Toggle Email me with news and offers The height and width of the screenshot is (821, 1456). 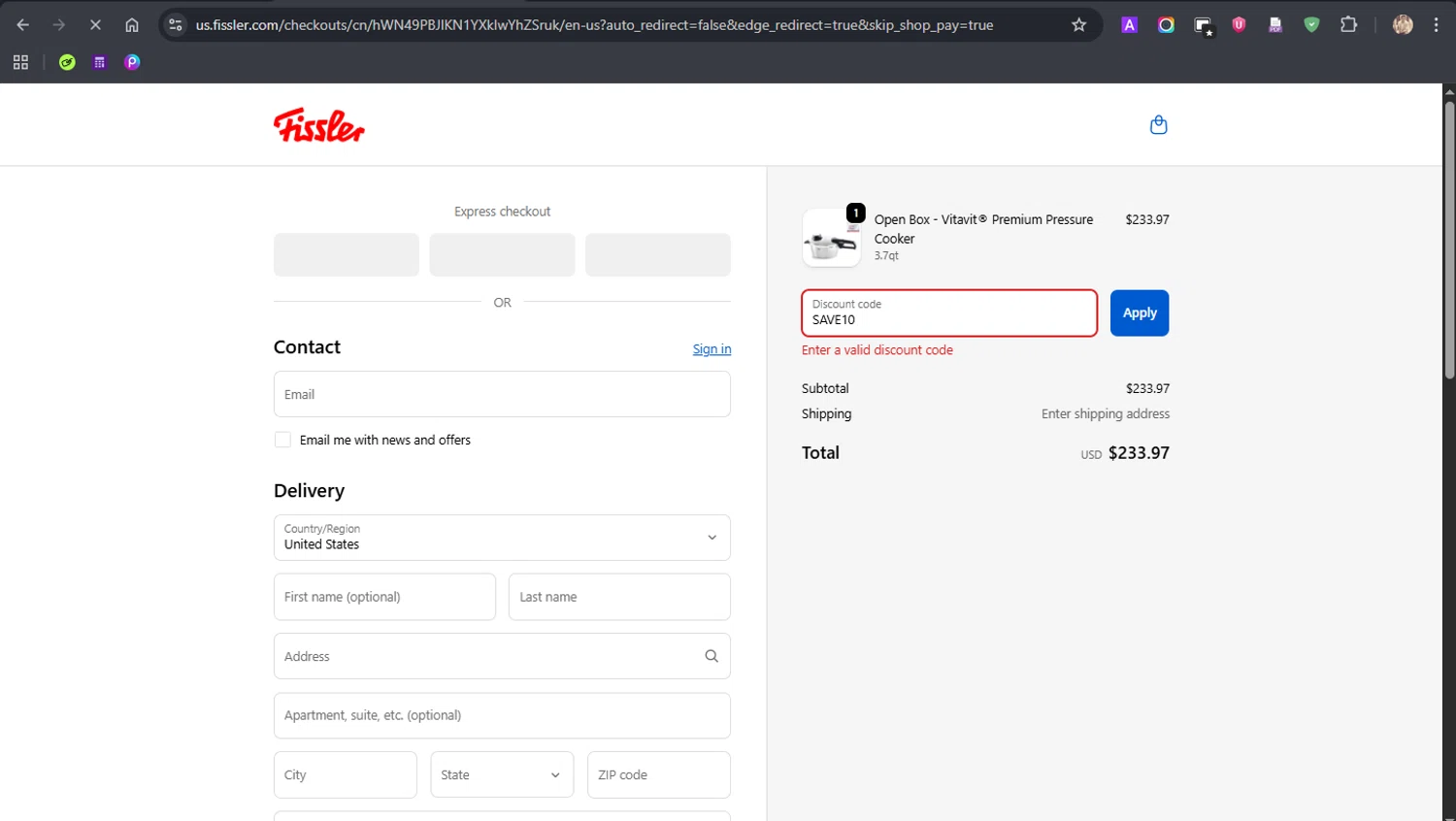[282, 440]
